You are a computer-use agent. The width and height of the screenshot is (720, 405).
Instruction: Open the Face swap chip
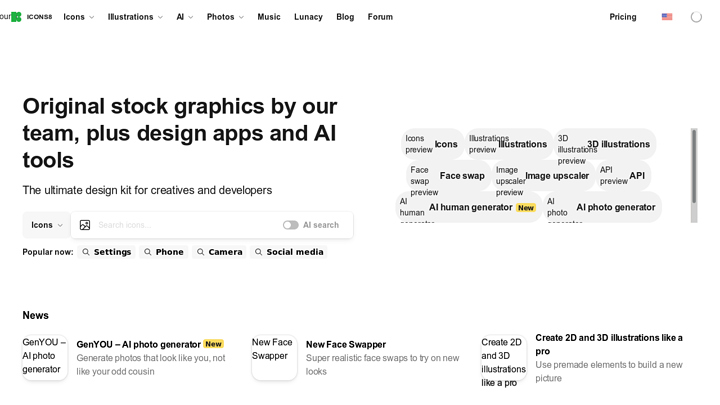pyautogui.click(x=448, y=176)
